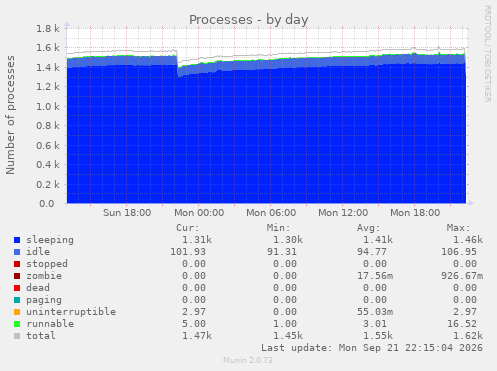Click the uninterruptible legend color swatch
The height and width of the screenshot is (371, 497).
(17, 312)
